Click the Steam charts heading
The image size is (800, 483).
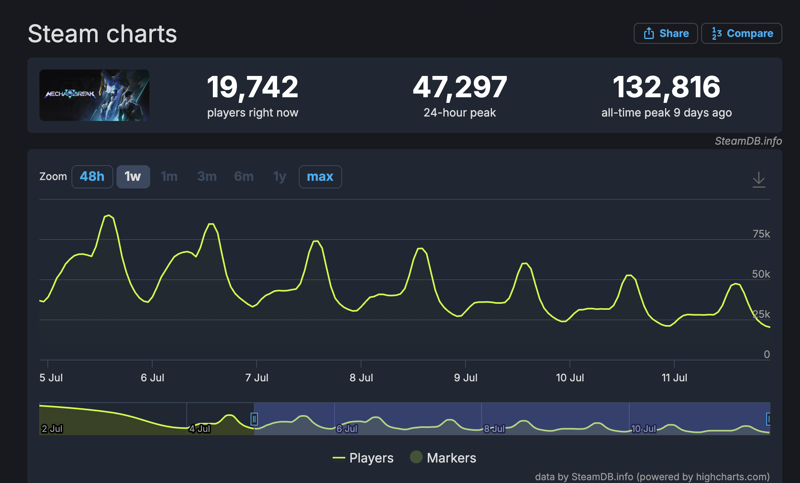(102, 34)
